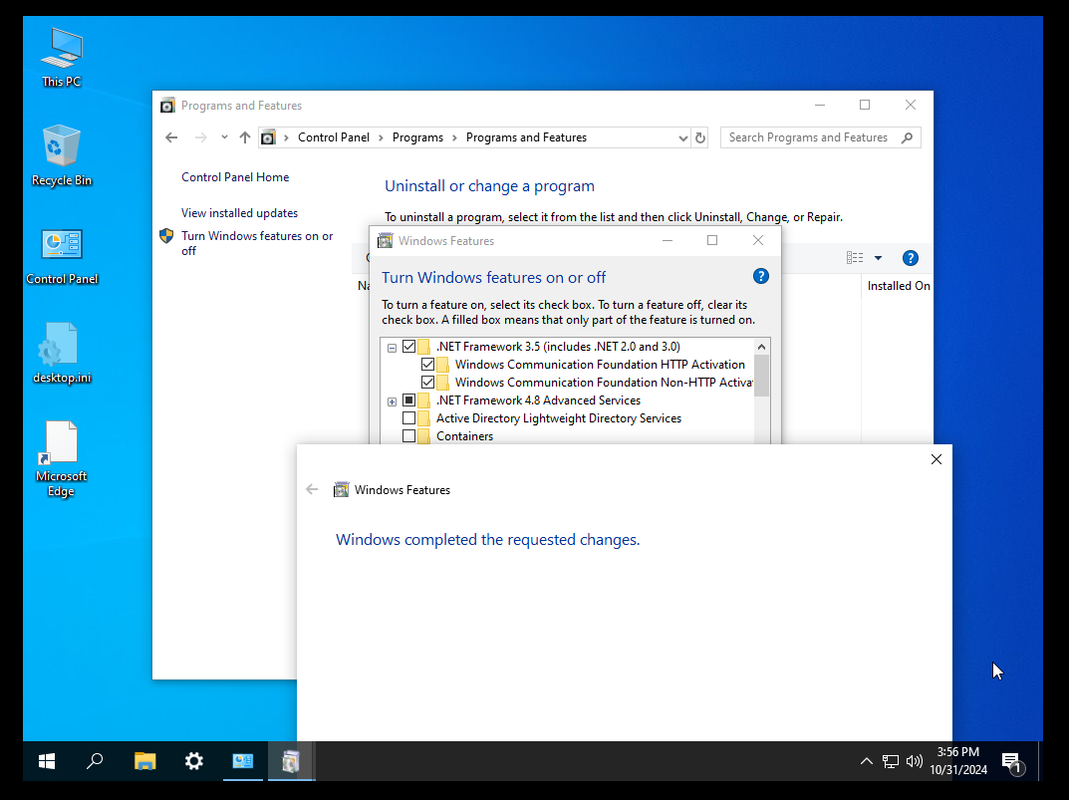Sort by Installed On column header
The width and height of the screenshot is (1069, 800).
[898, 286]
